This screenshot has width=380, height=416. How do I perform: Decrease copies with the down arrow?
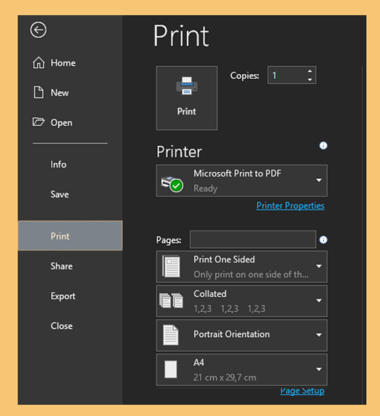pyautogui.click(x=310, y=80)
